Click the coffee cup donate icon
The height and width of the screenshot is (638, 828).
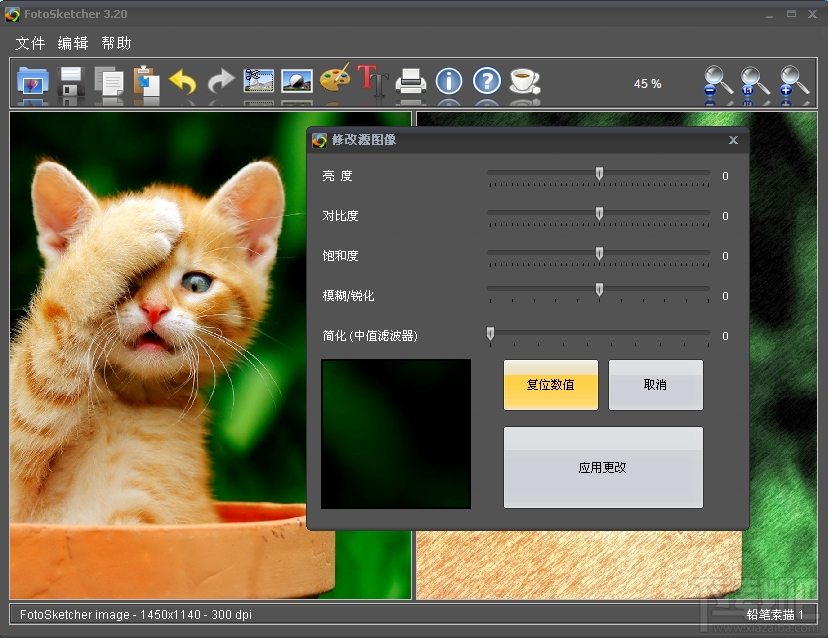[x=525, y=81]
